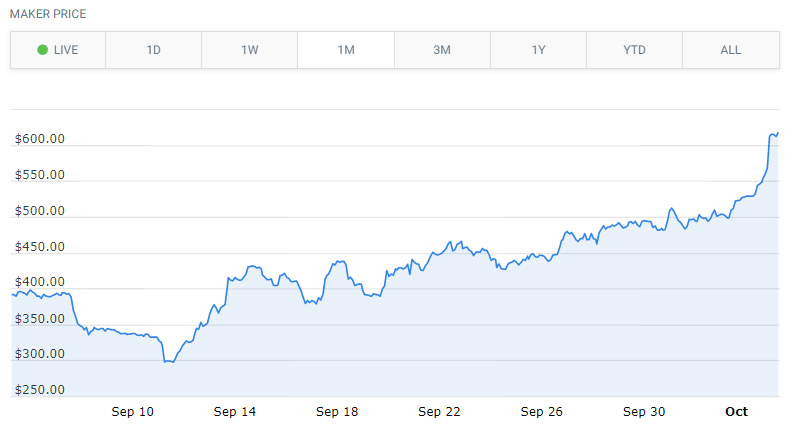The image size is (803, 431).
Task: Click the $250.00 axis label
Action: point(40,390)
